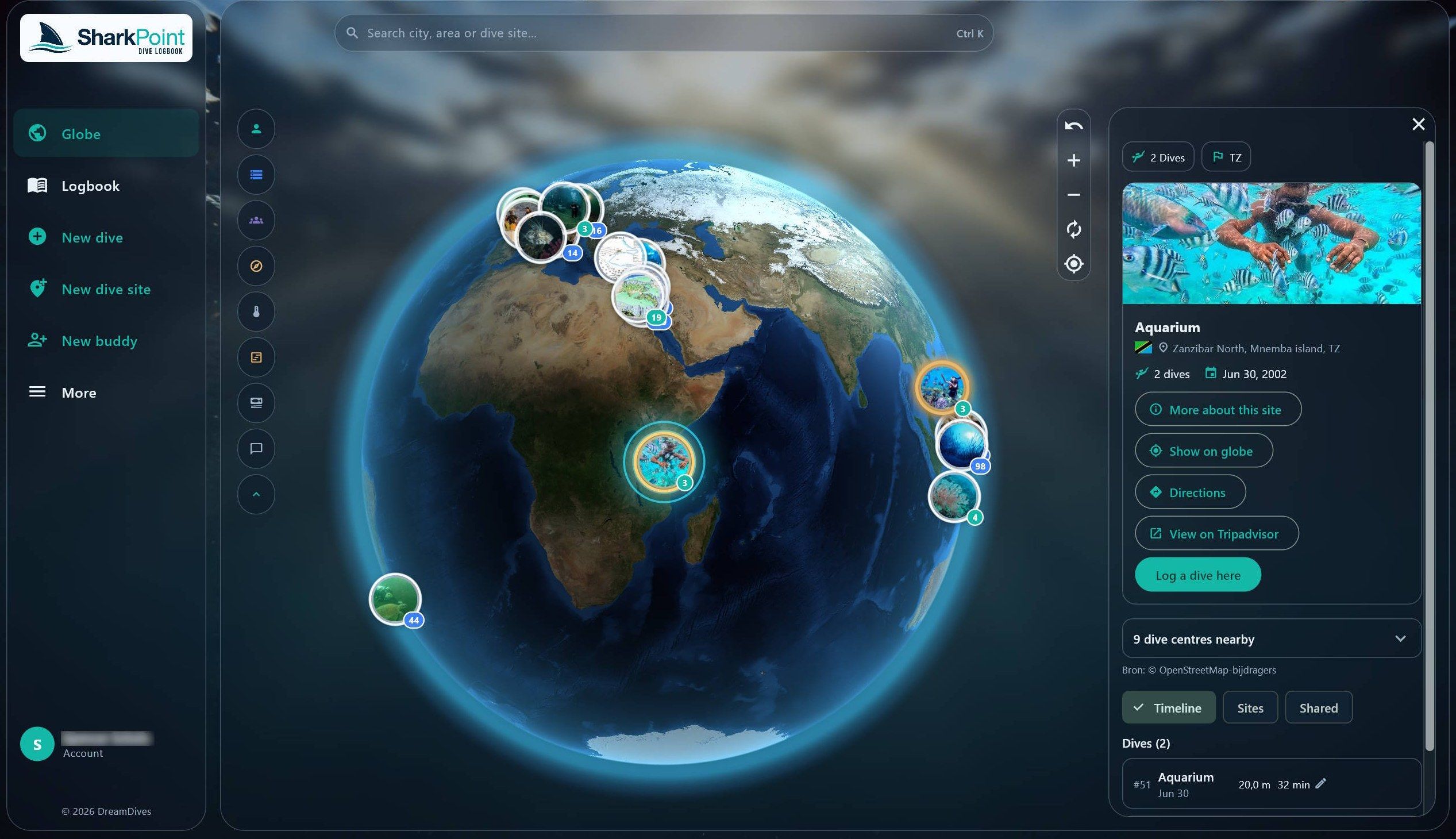Click the globe cluster marker with badge 44
Screen dimensions: 1456x839
[x=395, y=599]
